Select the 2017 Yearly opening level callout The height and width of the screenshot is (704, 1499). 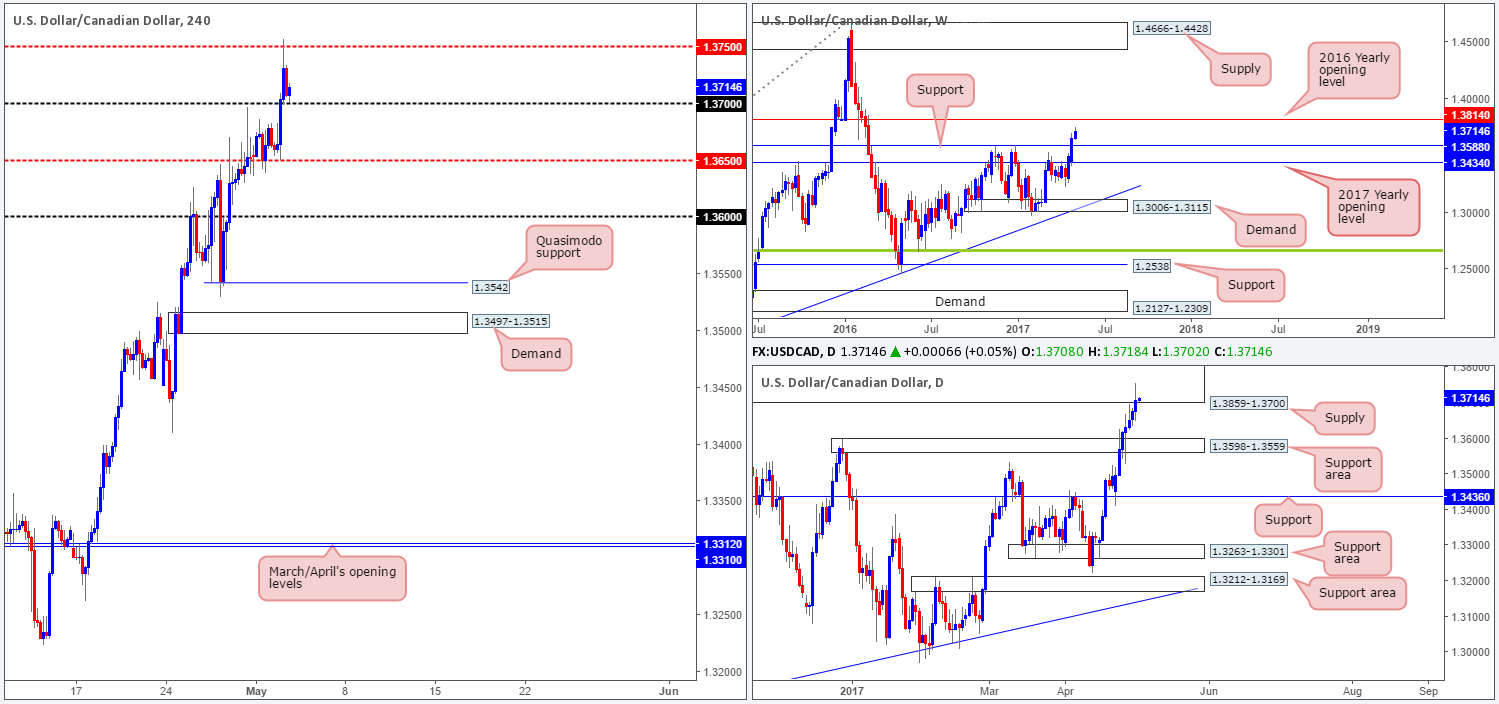(1373, 207)
